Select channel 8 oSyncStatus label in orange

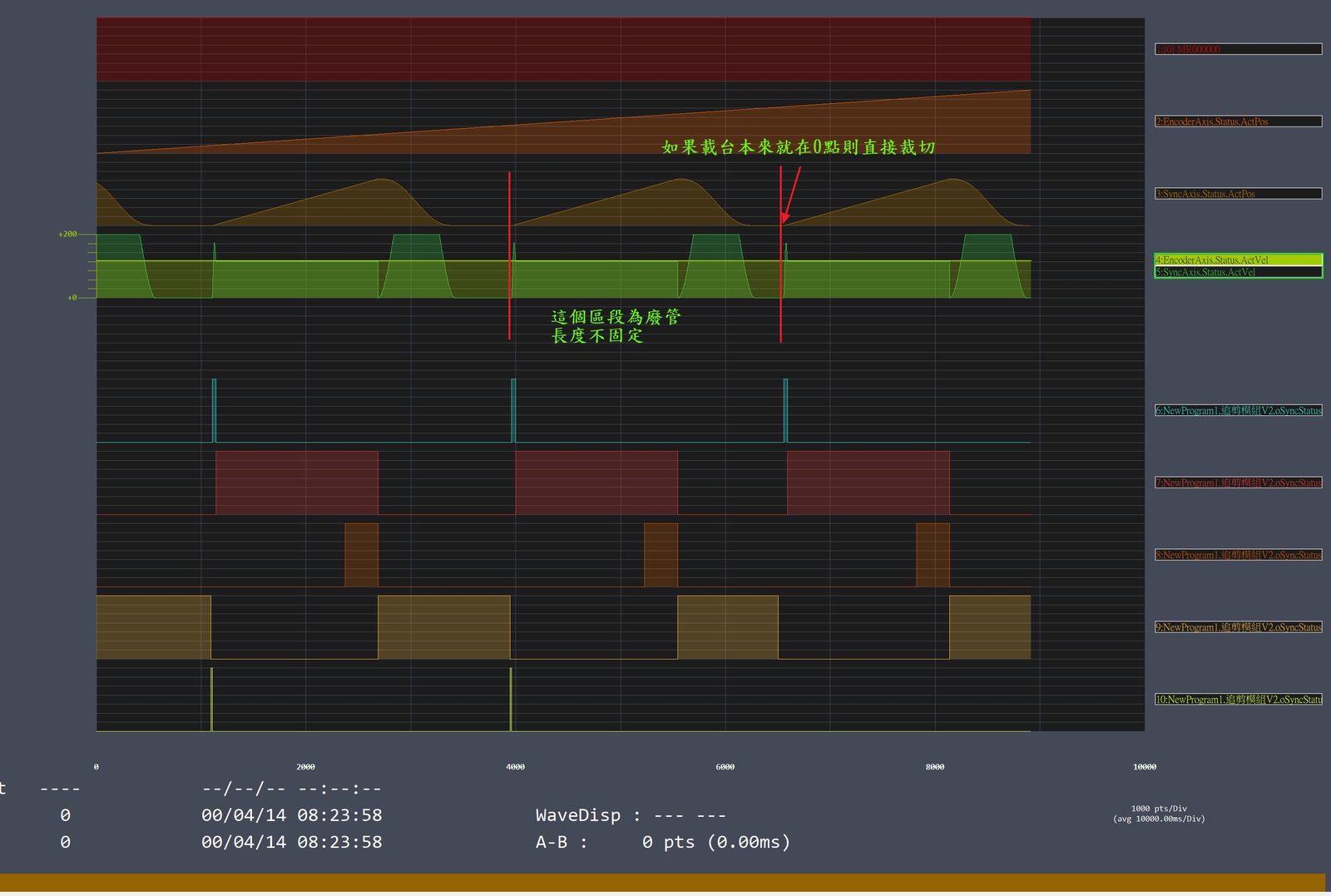tap(1238, 555)
